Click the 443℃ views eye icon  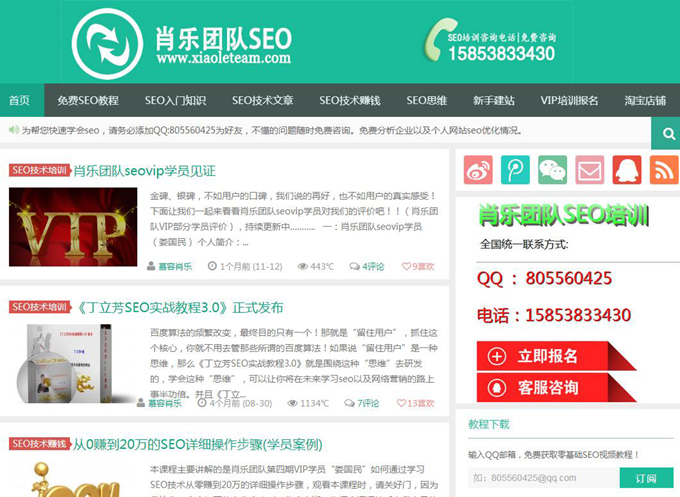(x=302, y=266)
